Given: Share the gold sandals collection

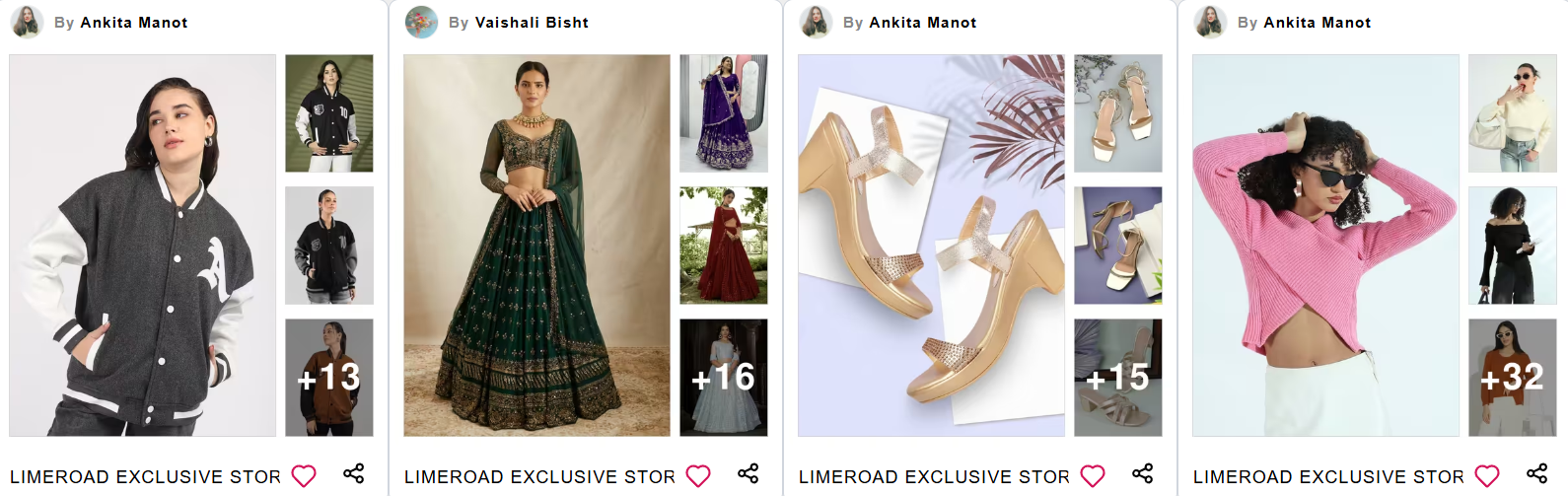Looking at the screenshot, I should click(1143, 473).
